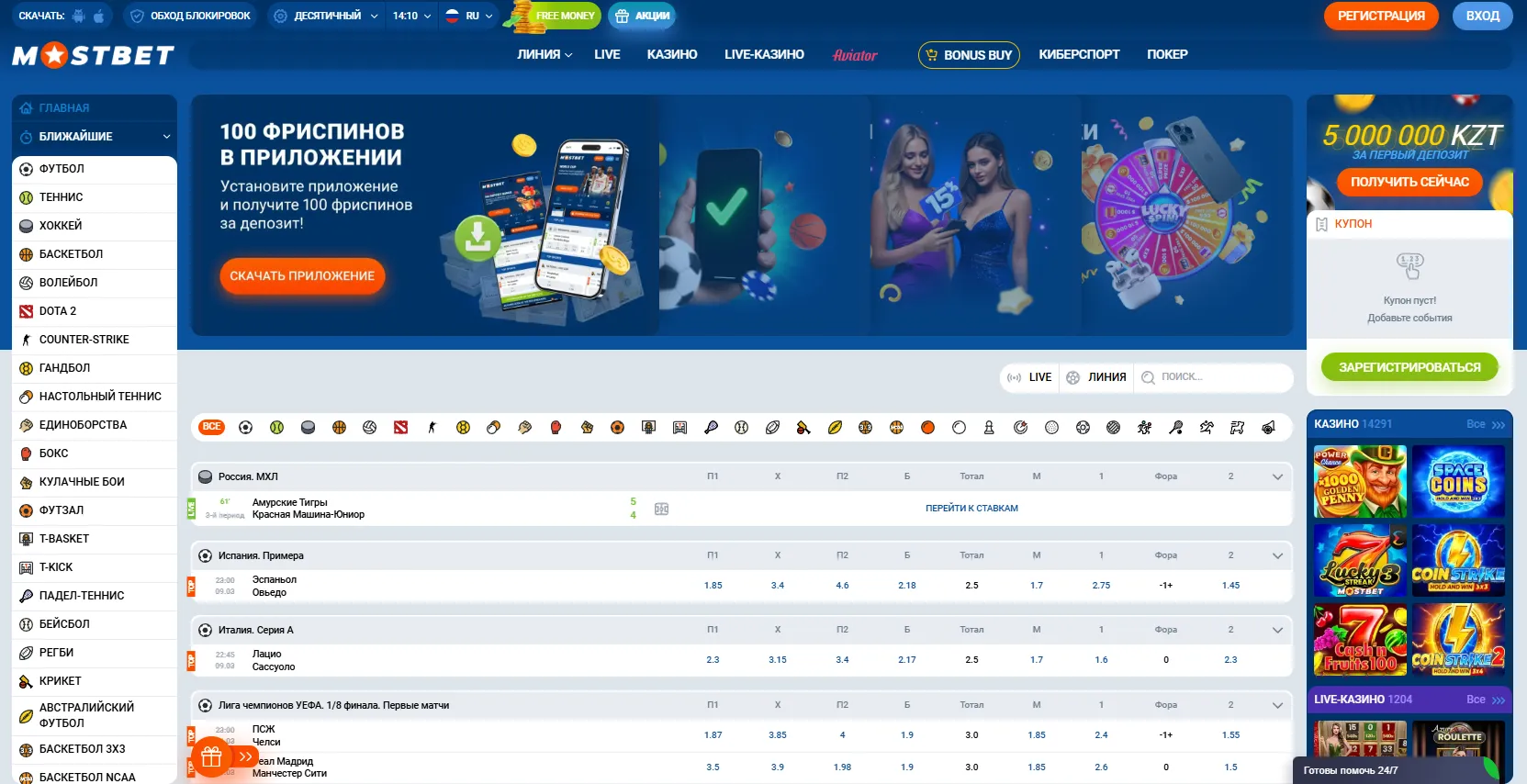
Task: Select the П1 odds 1.85 for Эспаньол–Овьедо
Action: (713, 586)
